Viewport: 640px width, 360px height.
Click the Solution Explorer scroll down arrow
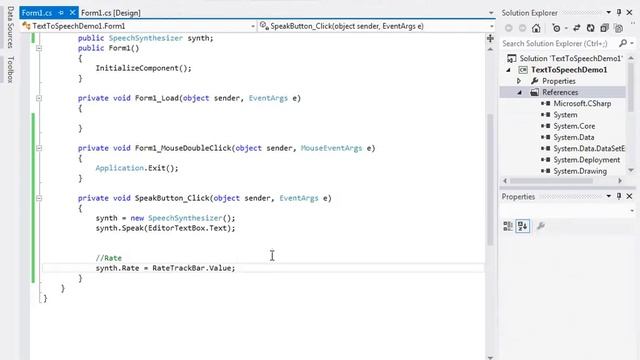(x=631, y=170)
